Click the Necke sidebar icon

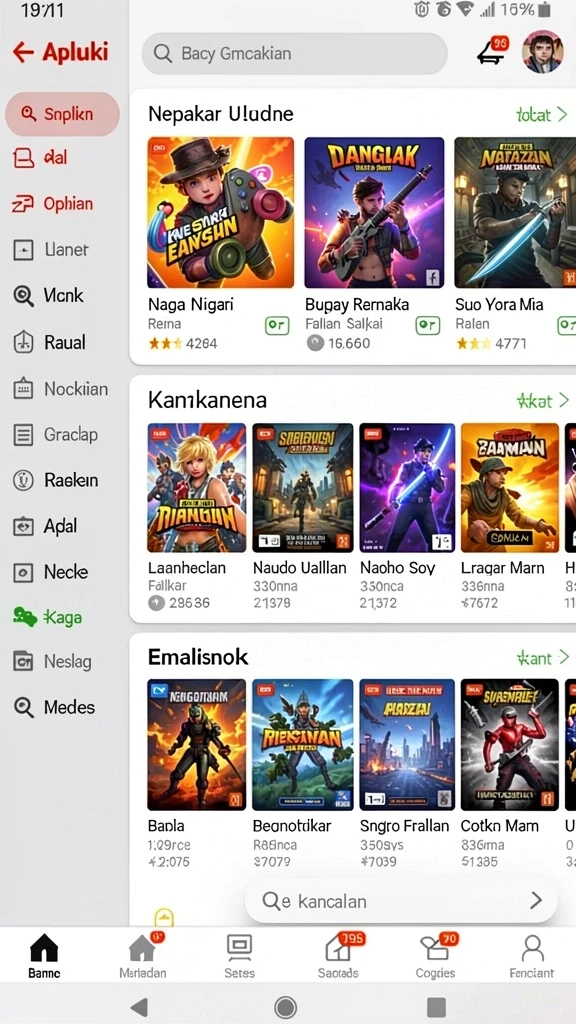click(x=23, y=572)
